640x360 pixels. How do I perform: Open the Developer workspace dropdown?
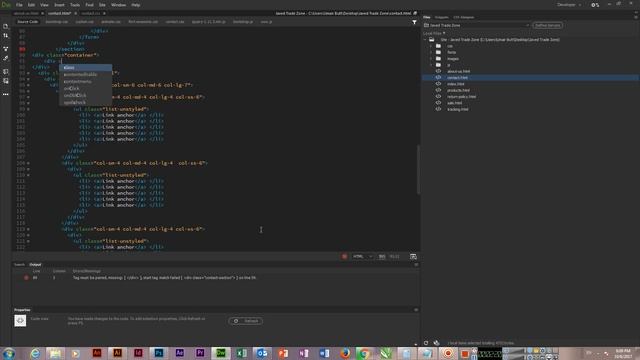tap(569, 5)
